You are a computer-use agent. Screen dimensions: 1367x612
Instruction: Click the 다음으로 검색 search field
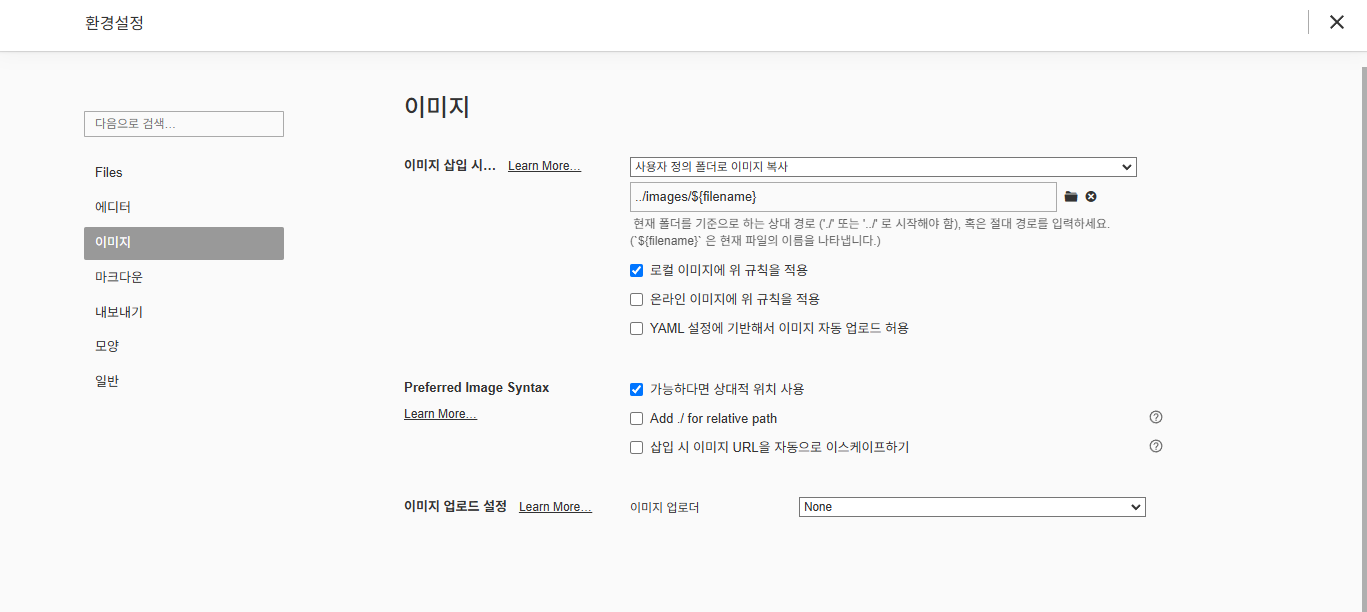pos(184,124)
